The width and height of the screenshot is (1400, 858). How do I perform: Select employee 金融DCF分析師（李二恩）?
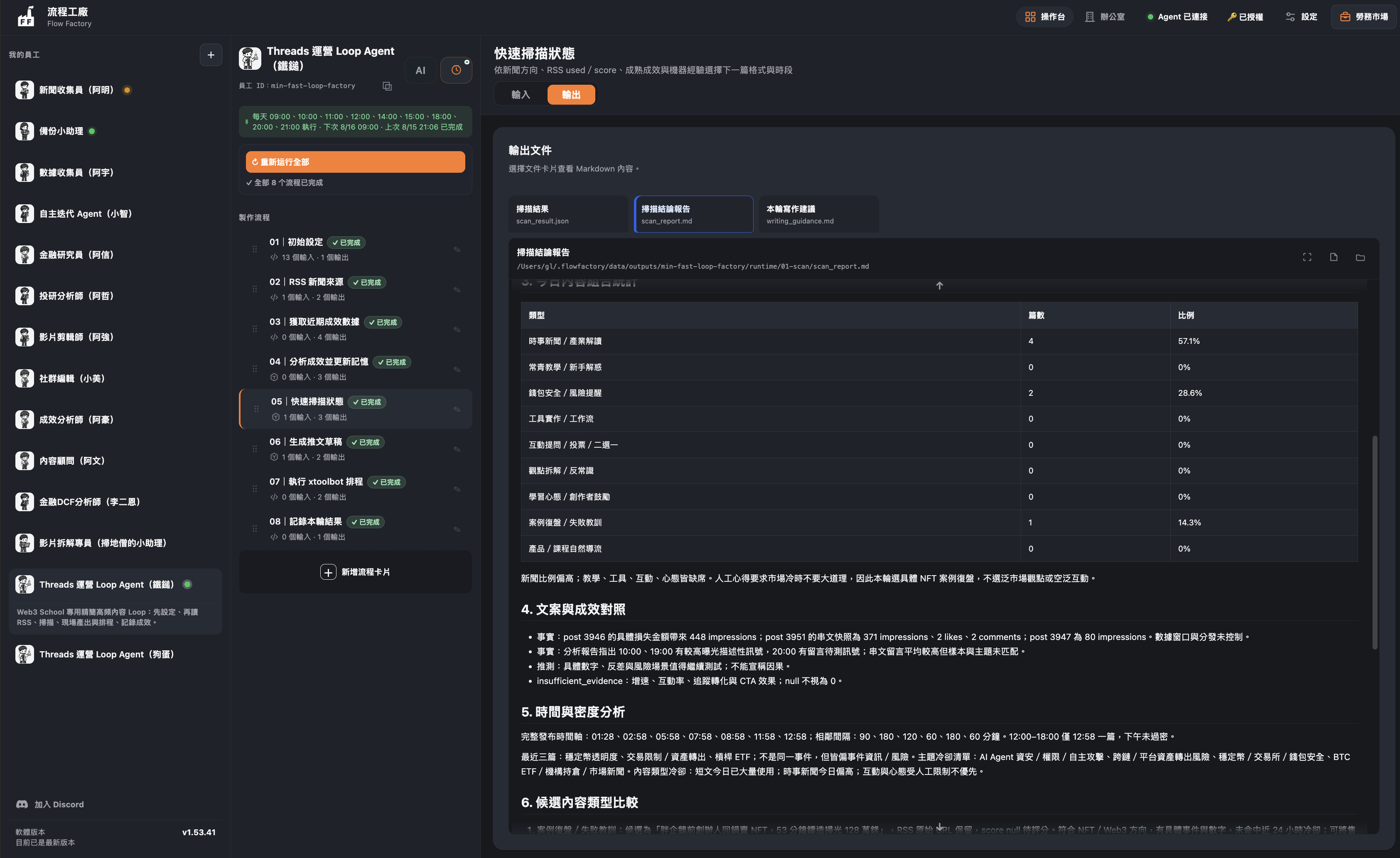tap(115, 501)
